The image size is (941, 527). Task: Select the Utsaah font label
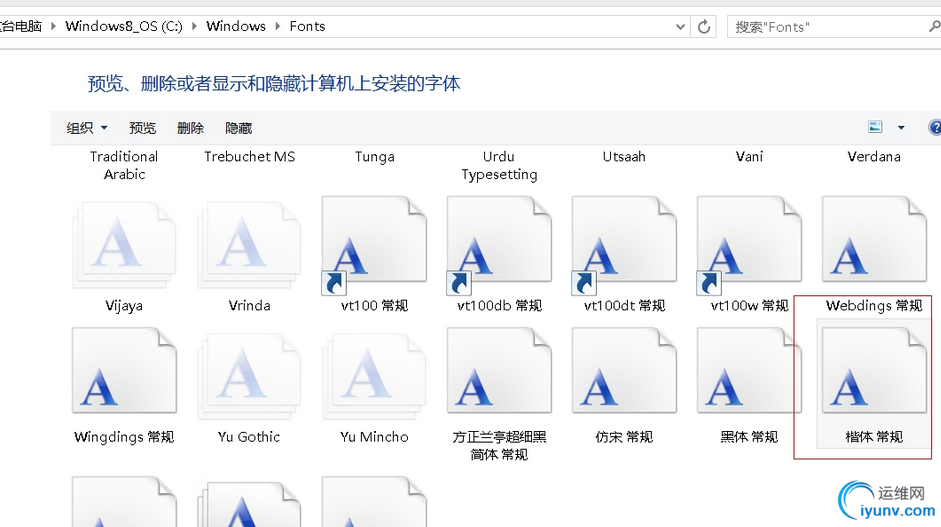coord(624,157)
